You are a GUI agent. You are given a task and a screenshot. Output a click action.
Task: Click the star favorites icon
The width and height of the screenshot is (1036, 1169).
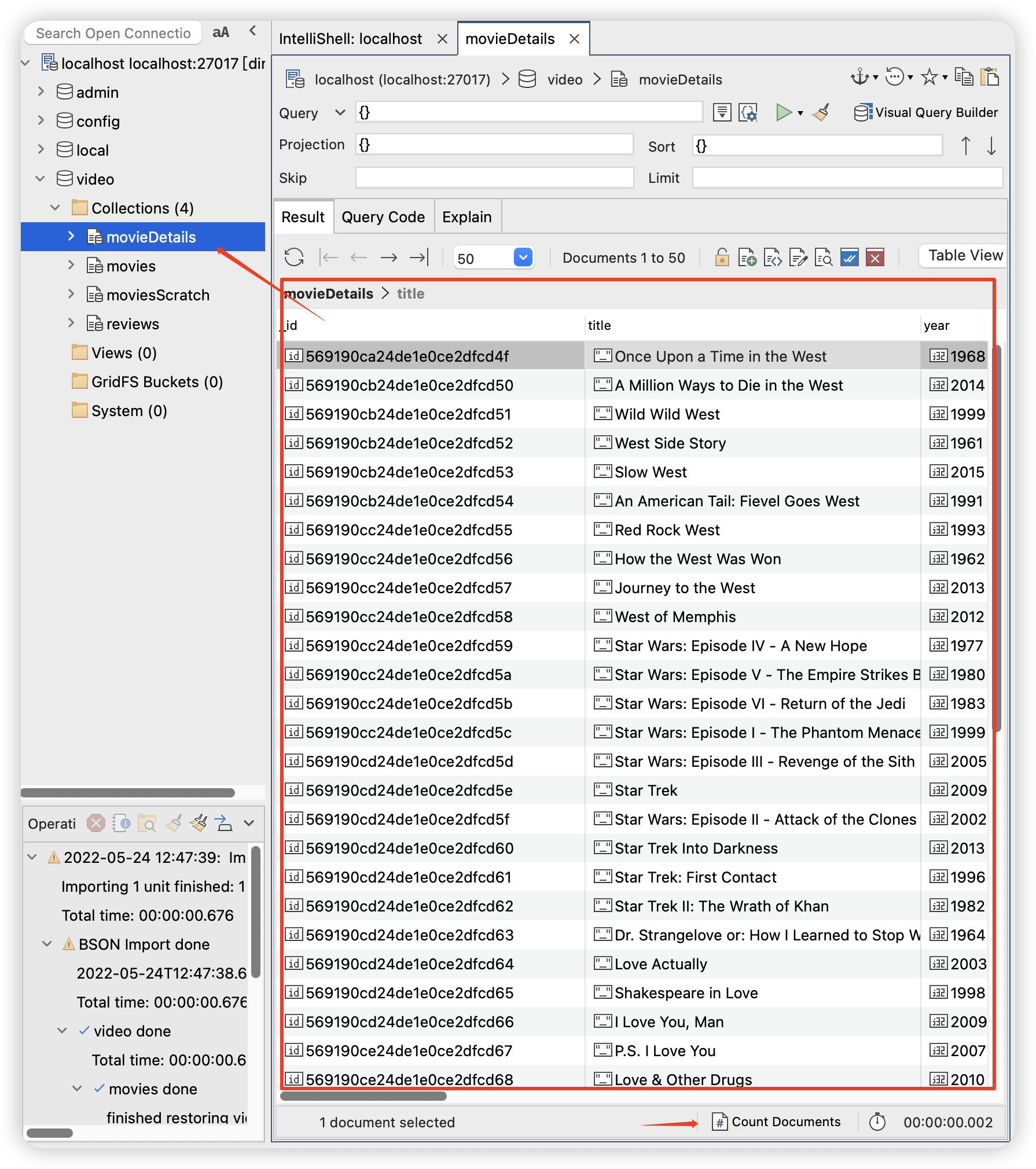click(x=929, y=77)
